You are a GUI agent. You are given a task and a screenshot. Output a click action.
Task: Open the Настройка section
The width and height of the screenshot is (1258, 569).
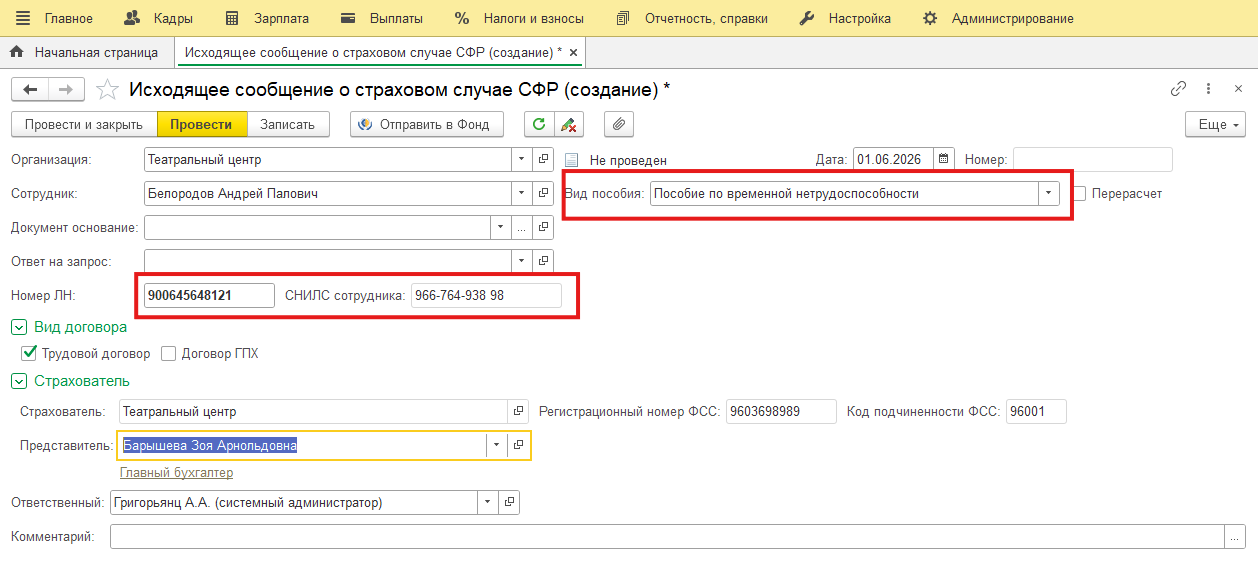[845, 18]
